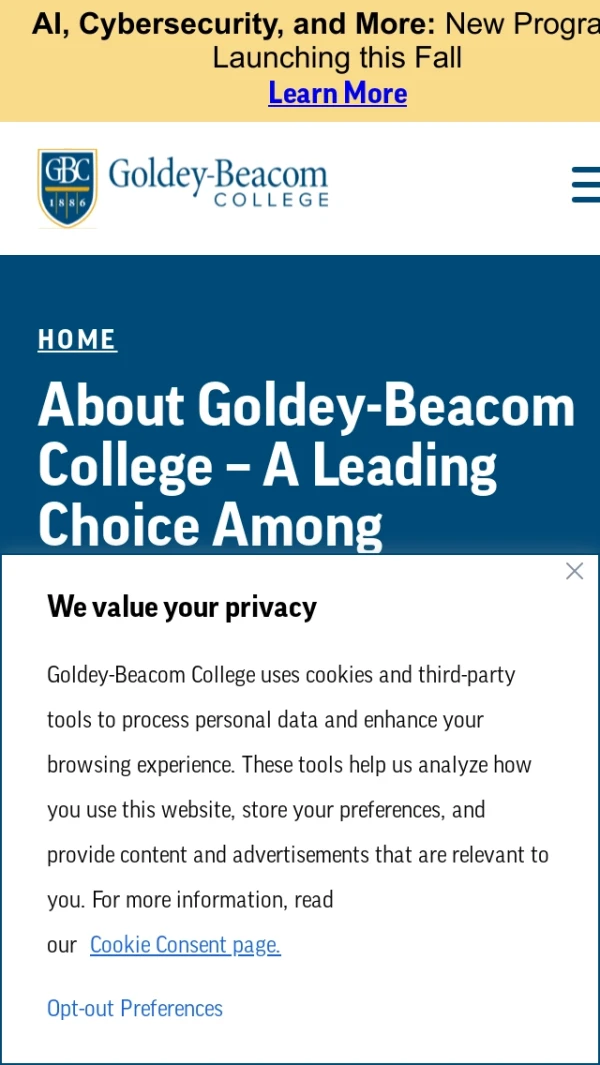600x1065 pixels.
Task: Open the Cookie Consent page link
Action: [185, 945]
